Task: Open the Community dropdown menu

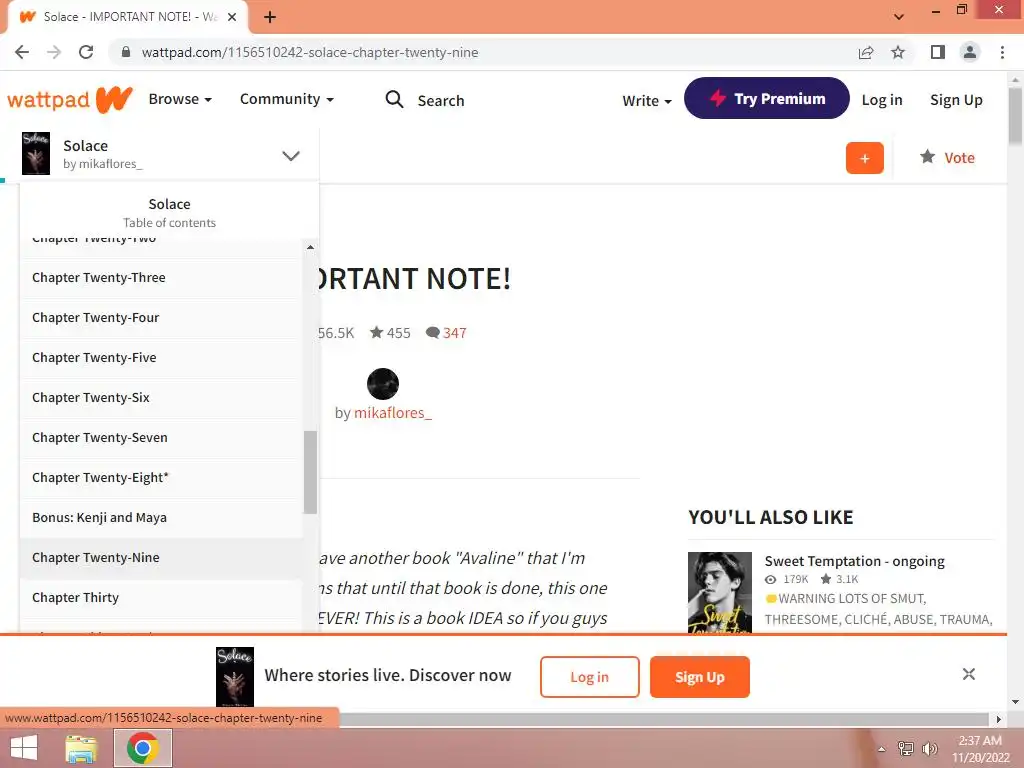Action: click(287, 99)
